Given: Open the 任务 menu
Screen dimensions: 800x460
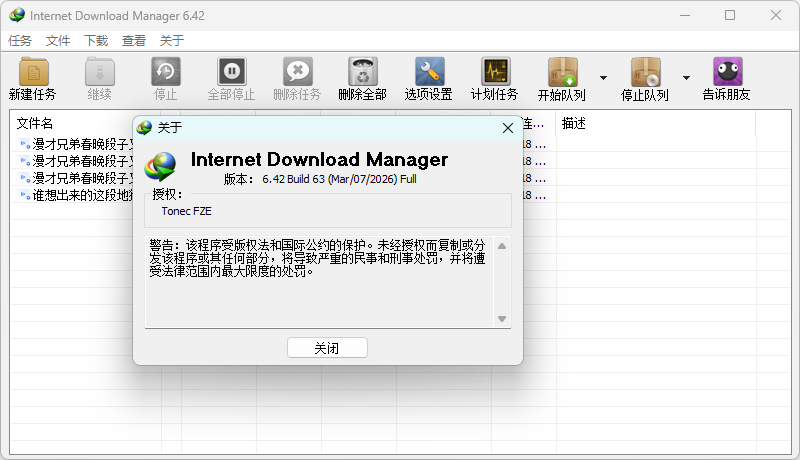Looking at the screenshot, I should point(20,41).
